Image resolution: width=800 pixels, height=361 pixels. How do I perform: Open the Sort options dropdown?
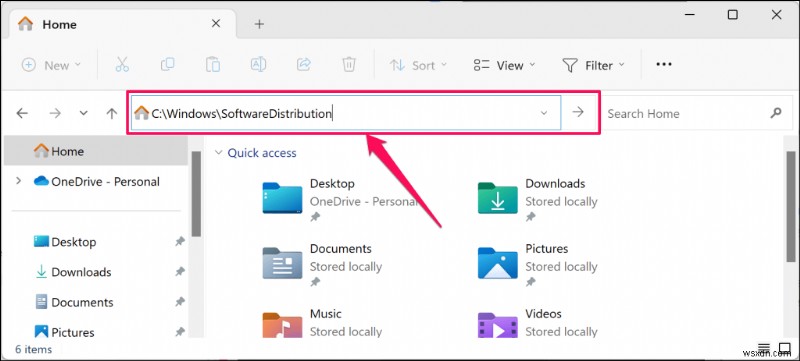418,65
